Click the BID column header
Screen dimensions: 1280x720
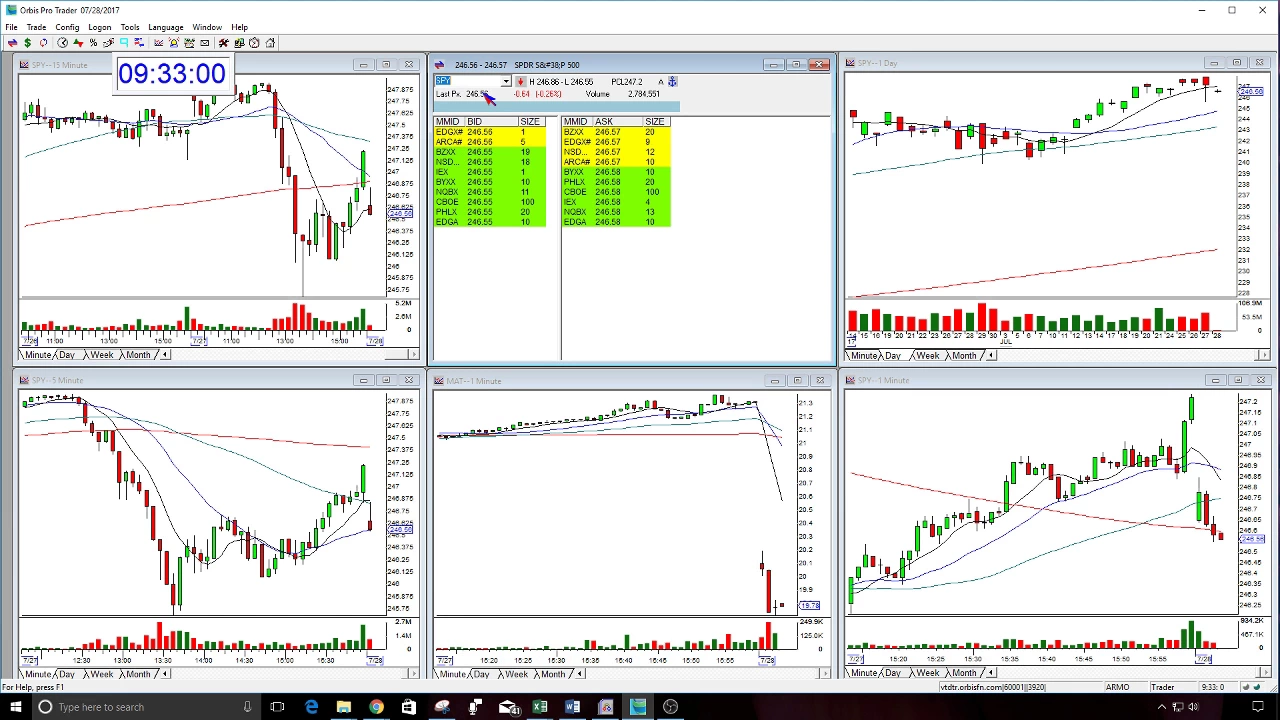click(x=490, y=121)
